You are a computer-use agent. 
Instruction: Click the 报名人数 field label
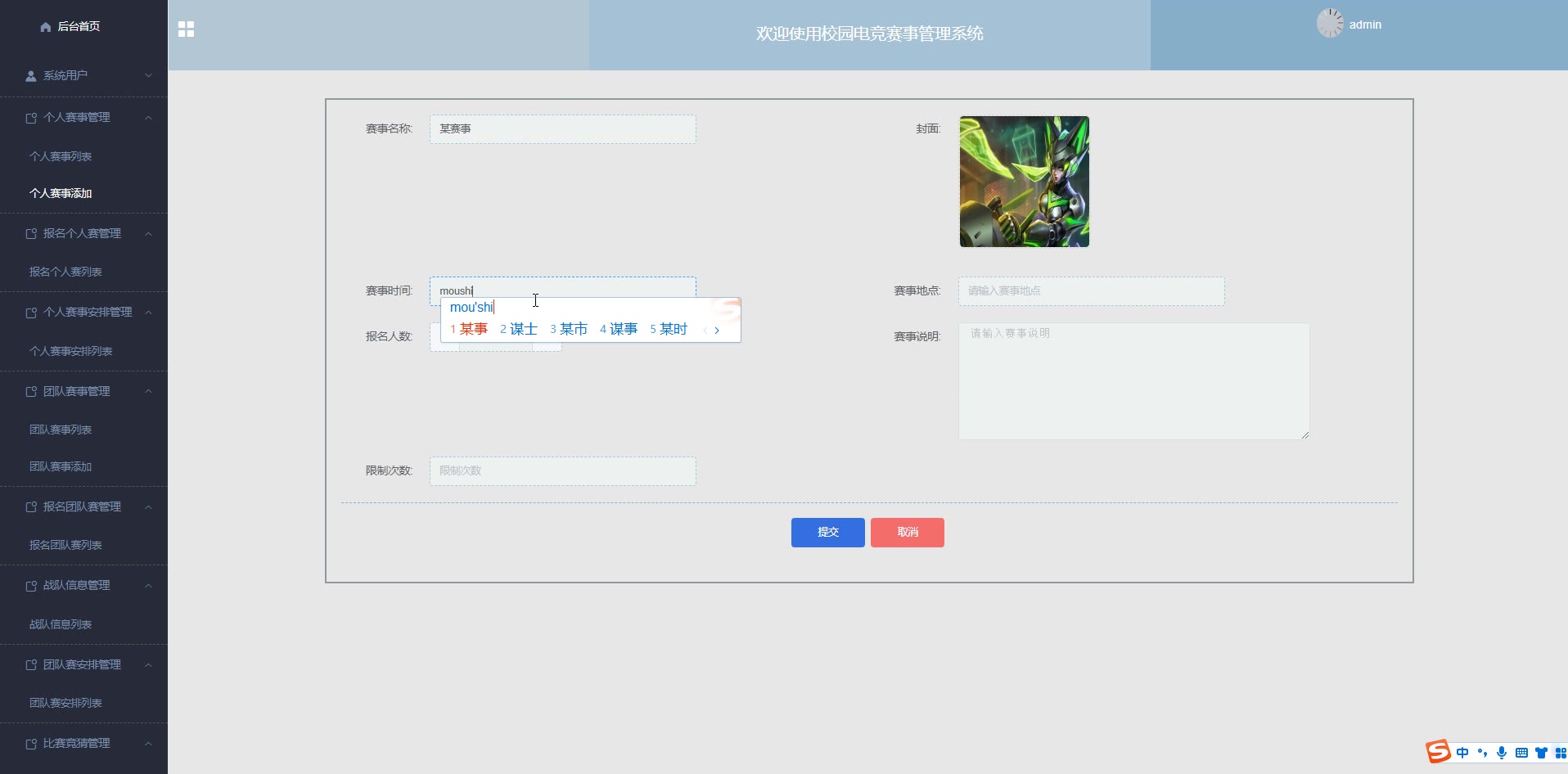tap(389, 337)
